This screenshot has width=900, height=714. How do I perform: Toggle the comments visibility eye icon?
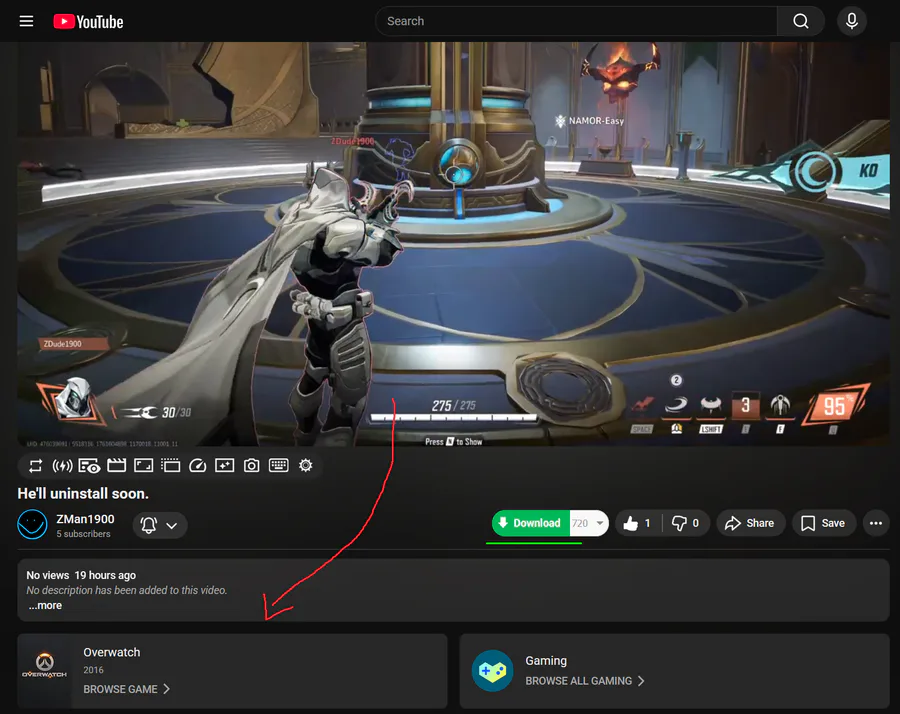pos(90,465)
